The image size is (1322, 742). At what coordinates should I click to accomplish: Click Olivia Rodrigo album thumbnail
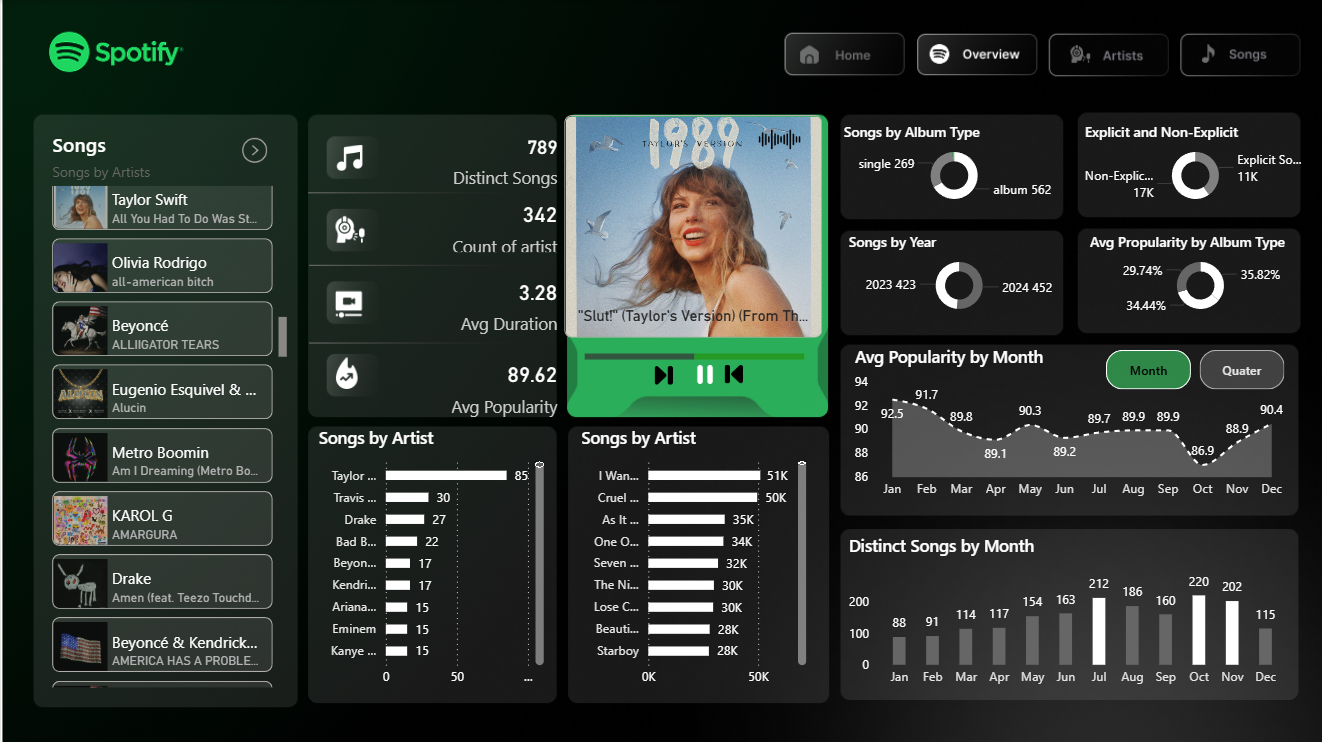[x=80, y=265]
